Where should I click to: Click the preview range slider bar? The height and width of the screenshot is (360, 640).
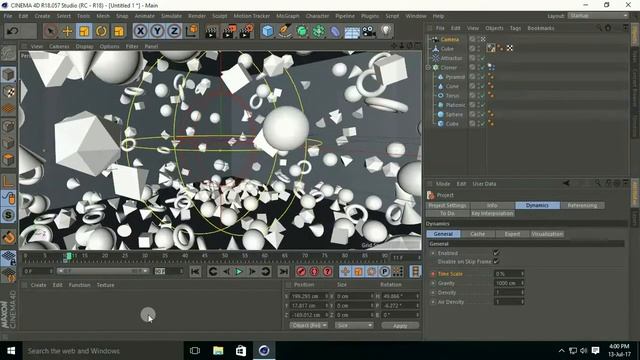click(x=102, y=271)
